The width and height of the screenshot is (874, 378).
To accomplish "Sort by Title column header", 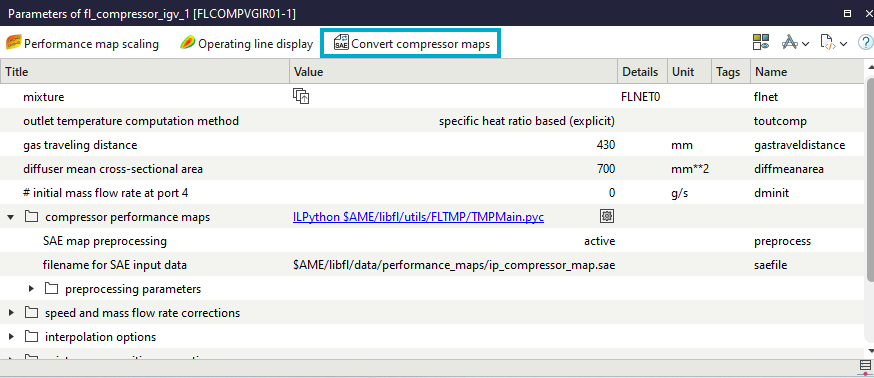I will pyautogui.click(x=145, y=72).
